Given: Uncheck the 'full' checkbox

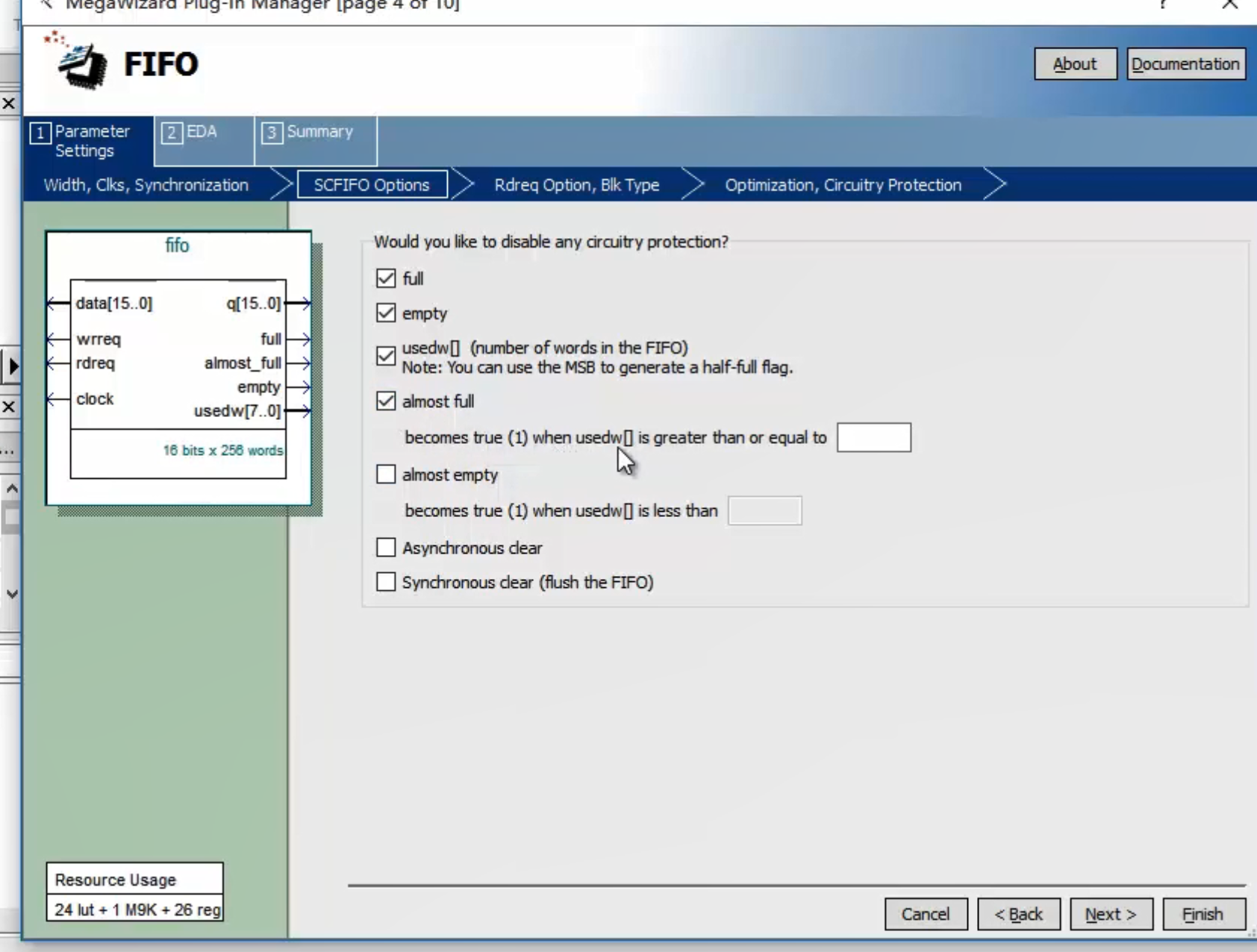Looking at the screenshot, I should (x=386, y=278).
